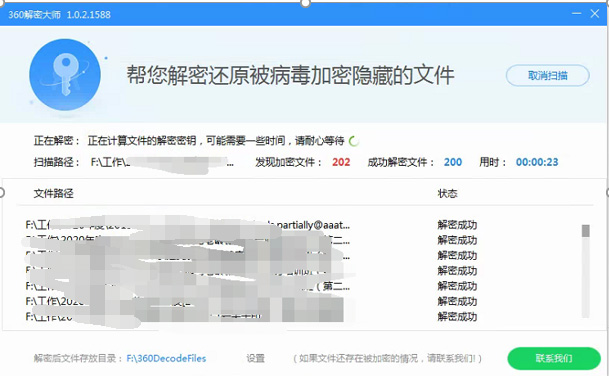
Task: Click the 取消扫描 button
Action: point(548,75)
